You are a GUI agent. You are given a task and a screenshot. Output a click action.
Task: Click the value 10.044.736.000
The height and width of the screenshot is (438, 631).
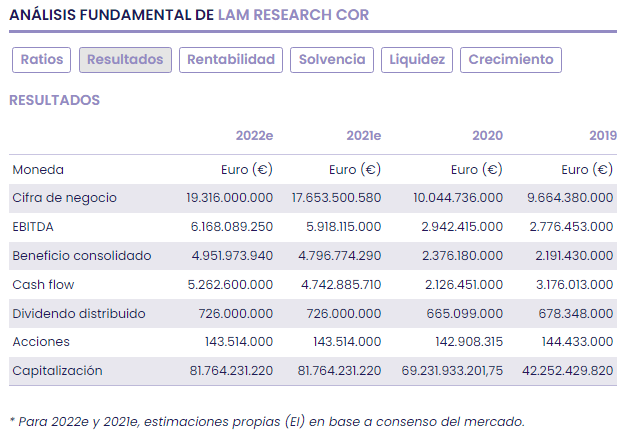(458, 198)
